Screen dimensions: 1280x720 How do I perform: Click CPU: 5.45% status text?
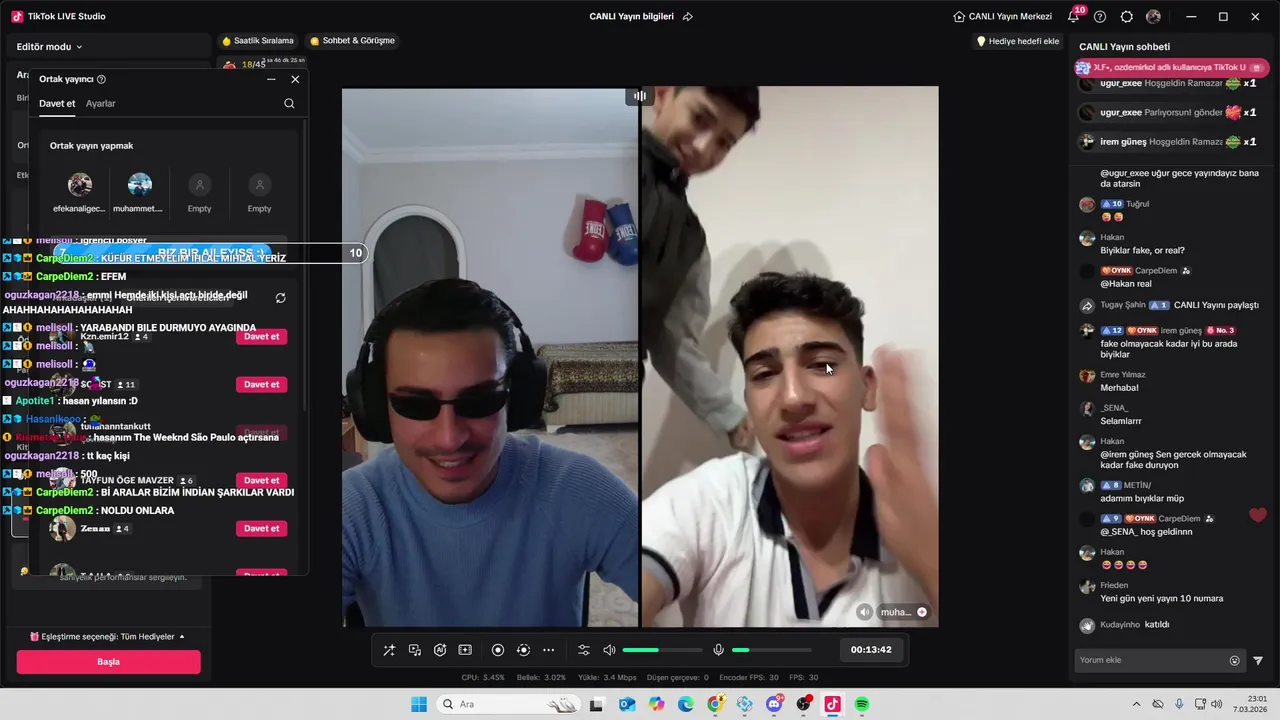pyautogui.click(x=483, y=677)
